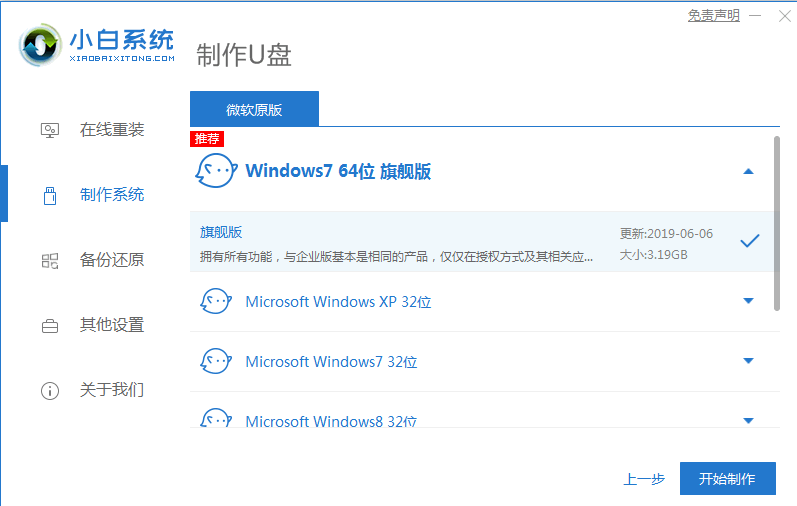Viewport: 797px width, 506px height.
Task: Expand the Microsoft Windows XP 32位 entry
Action: [x=748, y=301]
